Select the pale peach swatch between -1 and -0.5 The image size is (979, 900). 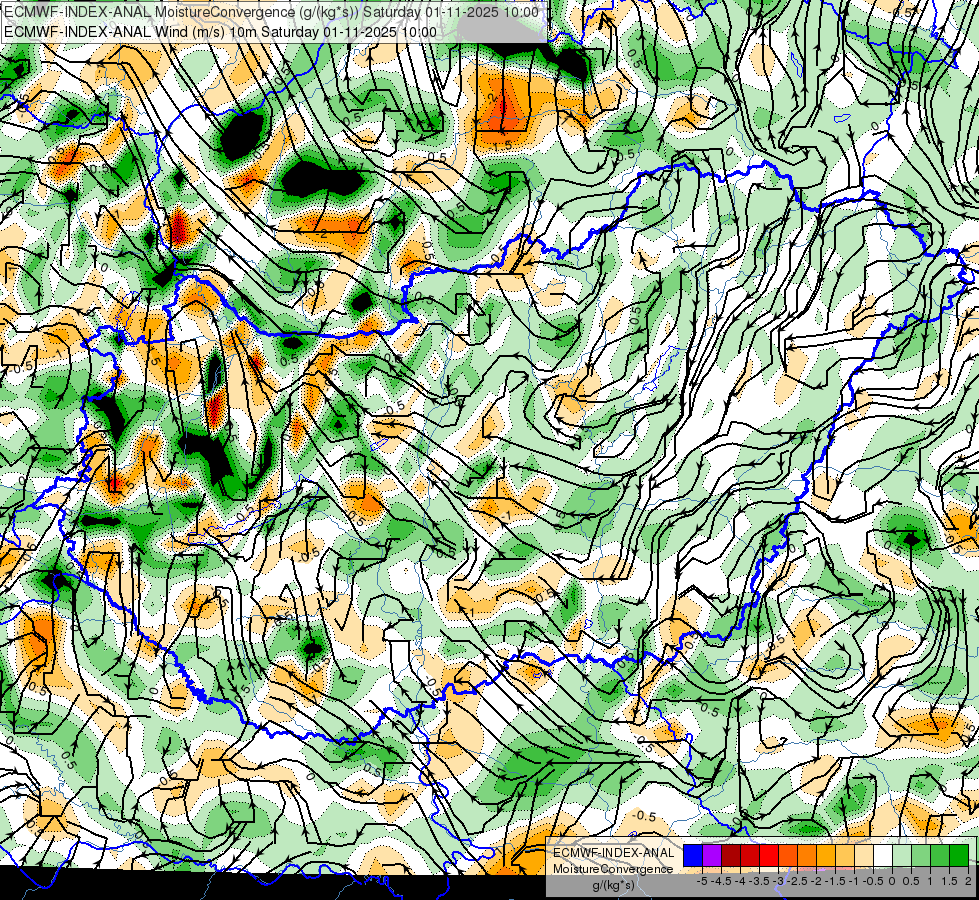pos(864,855)
